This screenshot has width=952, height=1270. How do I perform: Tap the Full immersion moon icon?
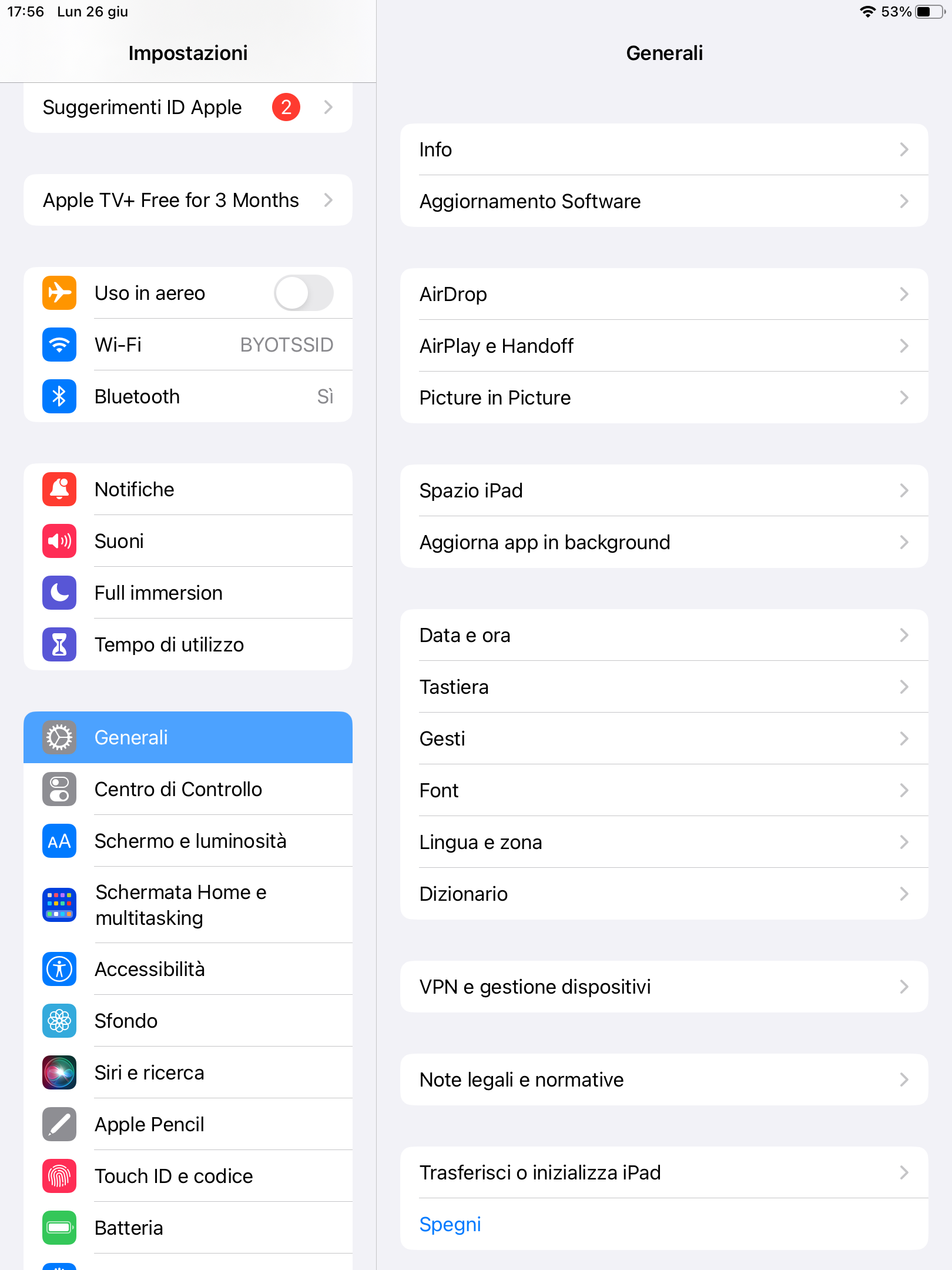pyautogui.click(x=59, y=593)
